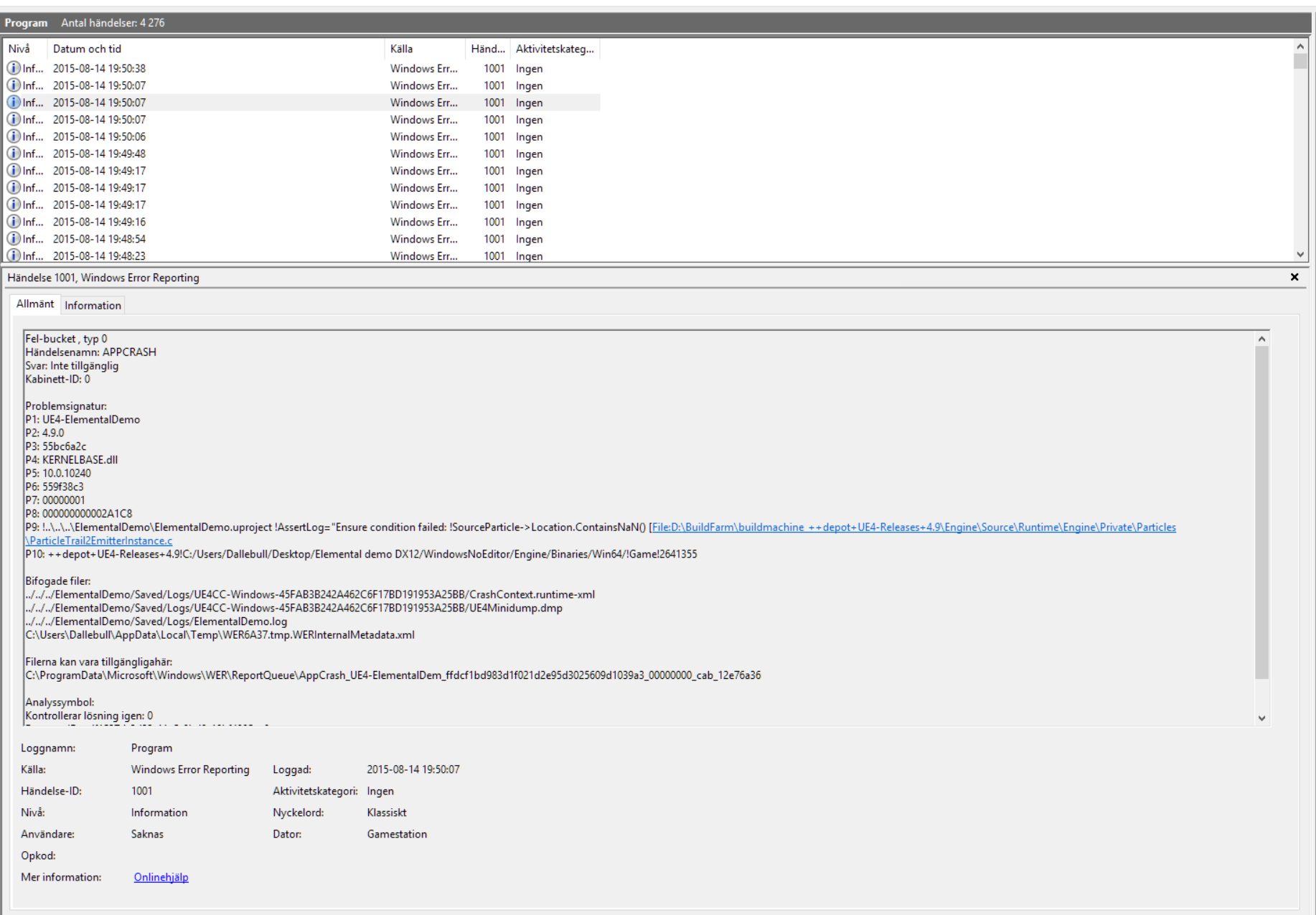The height and width of the screenshot is (915, 1316).
Task: Click the Händ... event ID column header
Action: point(488,49)
